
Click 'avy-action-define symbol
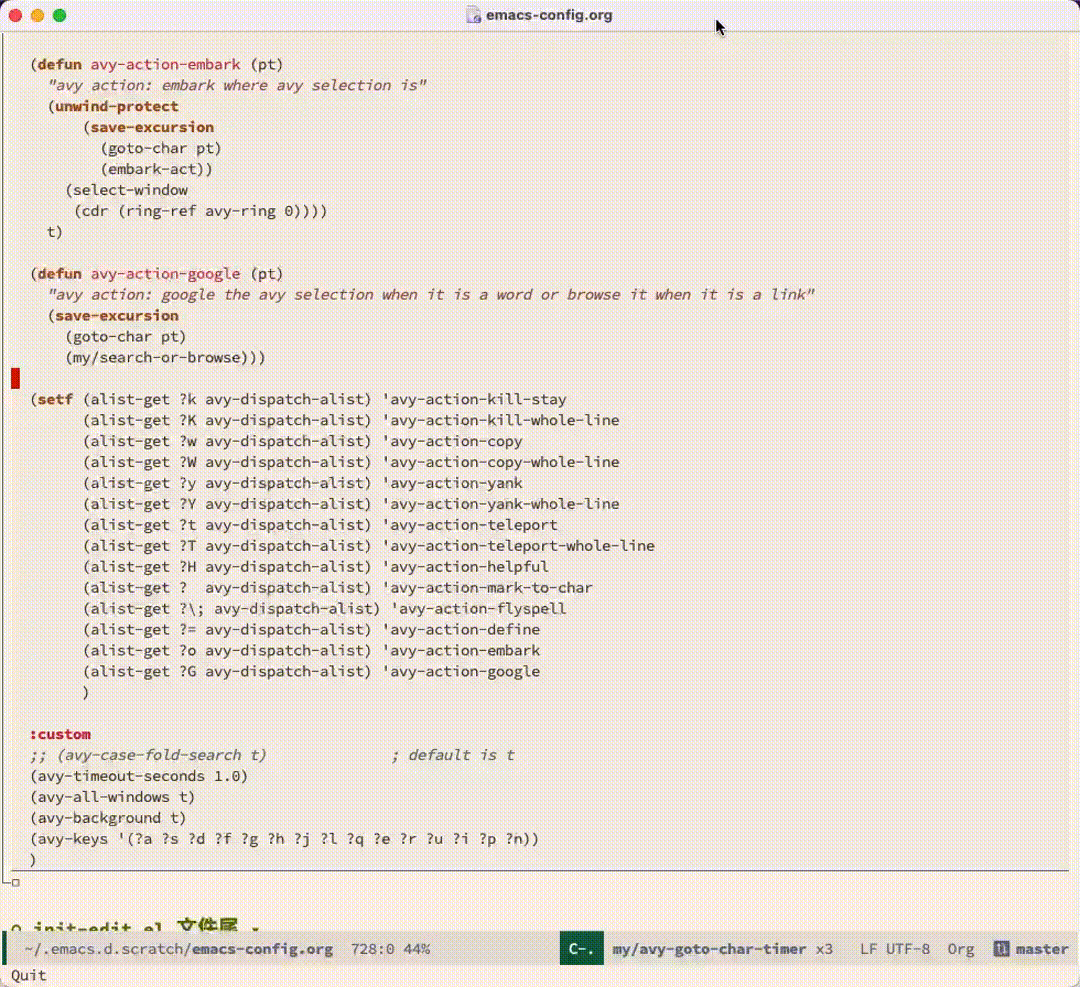[461, 630]
